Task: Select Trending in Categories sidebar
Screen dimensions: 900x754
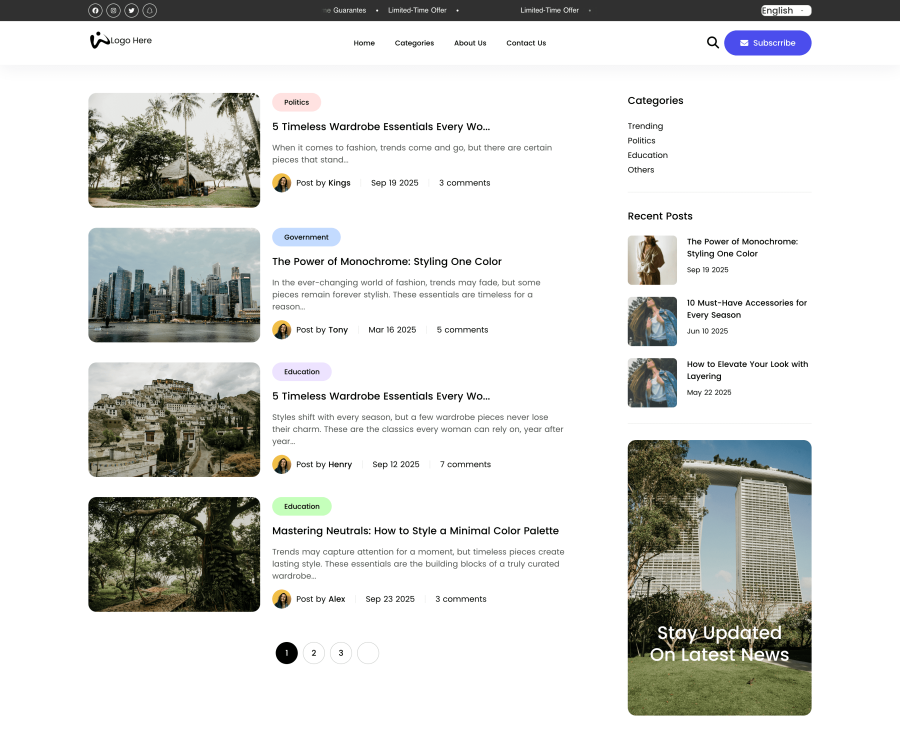Action: pos(645,126)
